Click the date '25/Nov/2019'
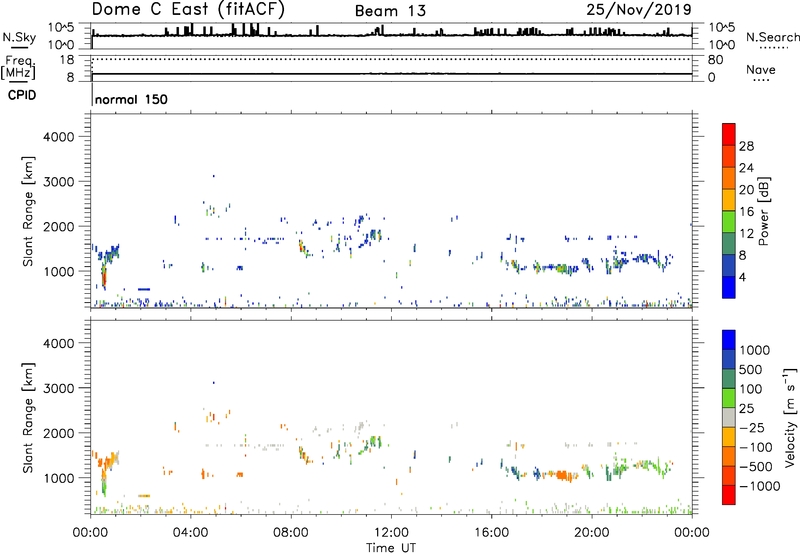The height and width of the screenshot is (554, 800). pyautogui.click(x=639, y=9)
